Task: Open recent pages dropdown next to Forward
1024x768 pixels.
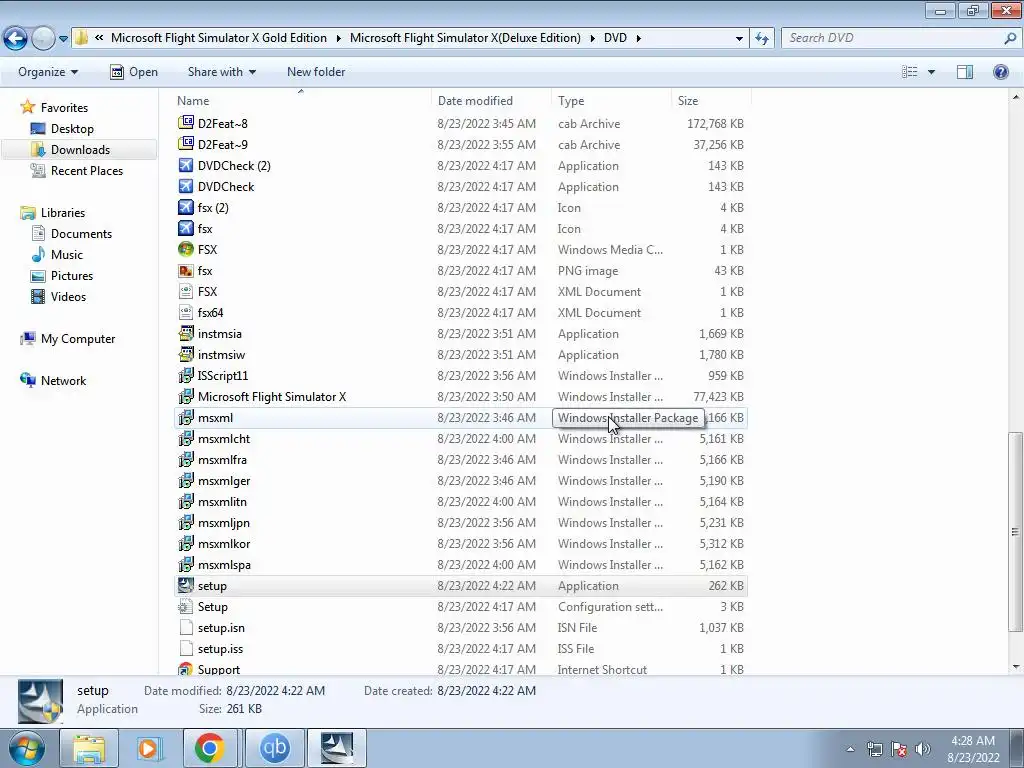Action: (x=63, y=39)
